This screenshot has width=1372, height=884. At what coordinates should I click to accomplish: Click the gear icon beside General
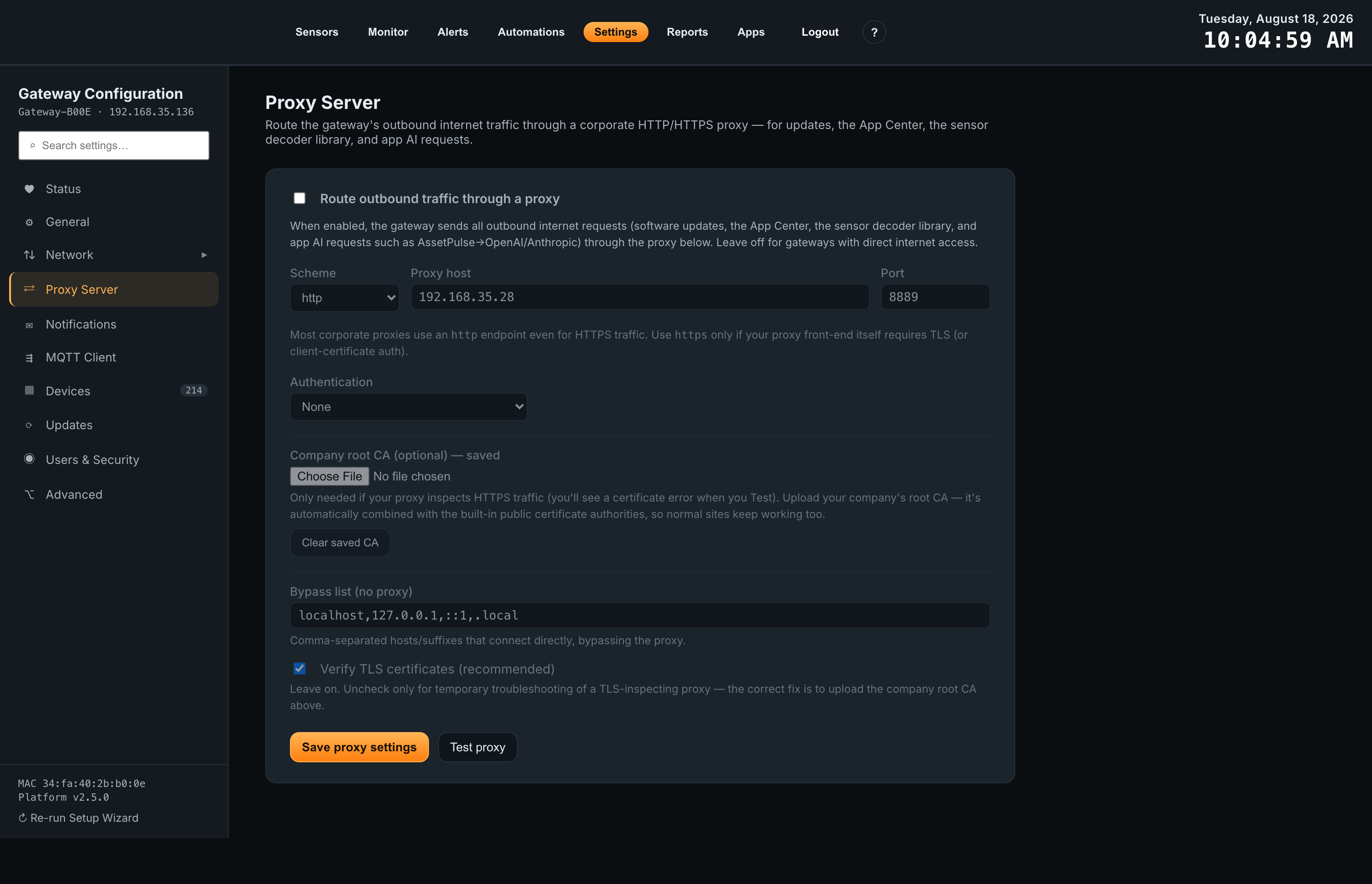coord(29,222)
